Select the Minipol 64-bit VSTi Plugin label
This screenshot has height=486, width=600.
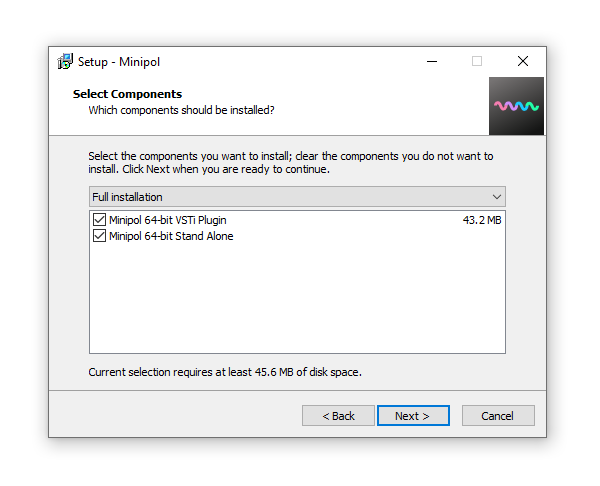coord(174,220)
